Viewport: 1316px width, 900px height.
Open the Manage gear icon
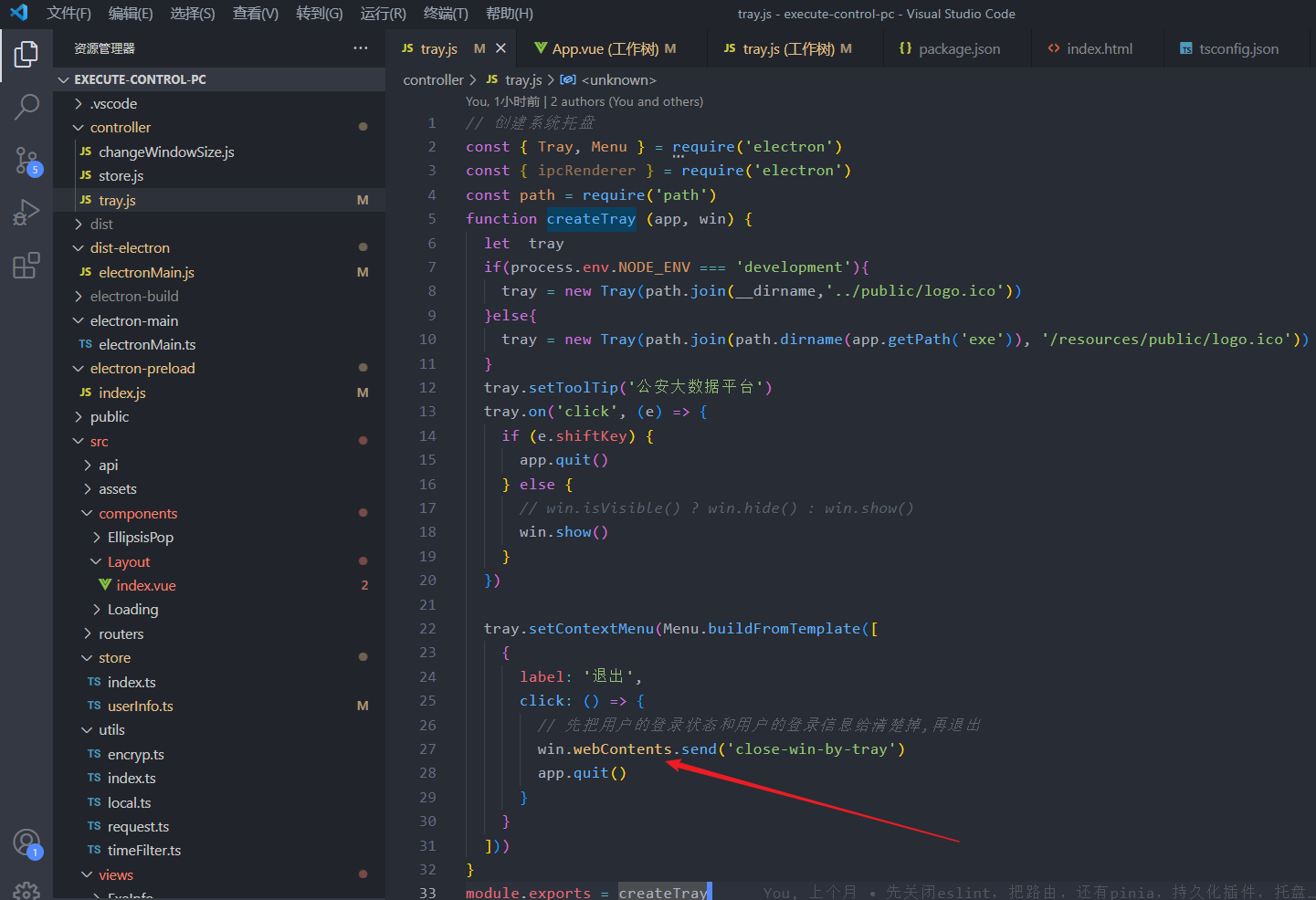click(x=26, y=890)
